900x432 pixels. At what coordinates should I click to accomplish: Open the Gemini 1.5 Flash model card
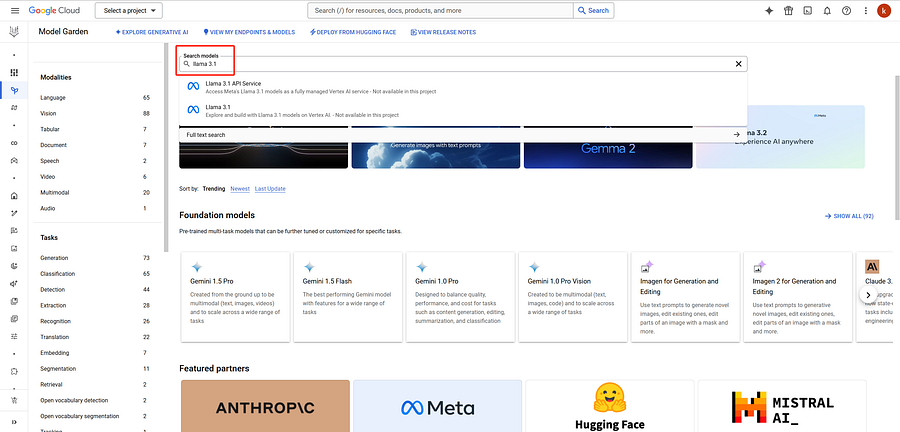pyautogui.click(x=347, y=297)
